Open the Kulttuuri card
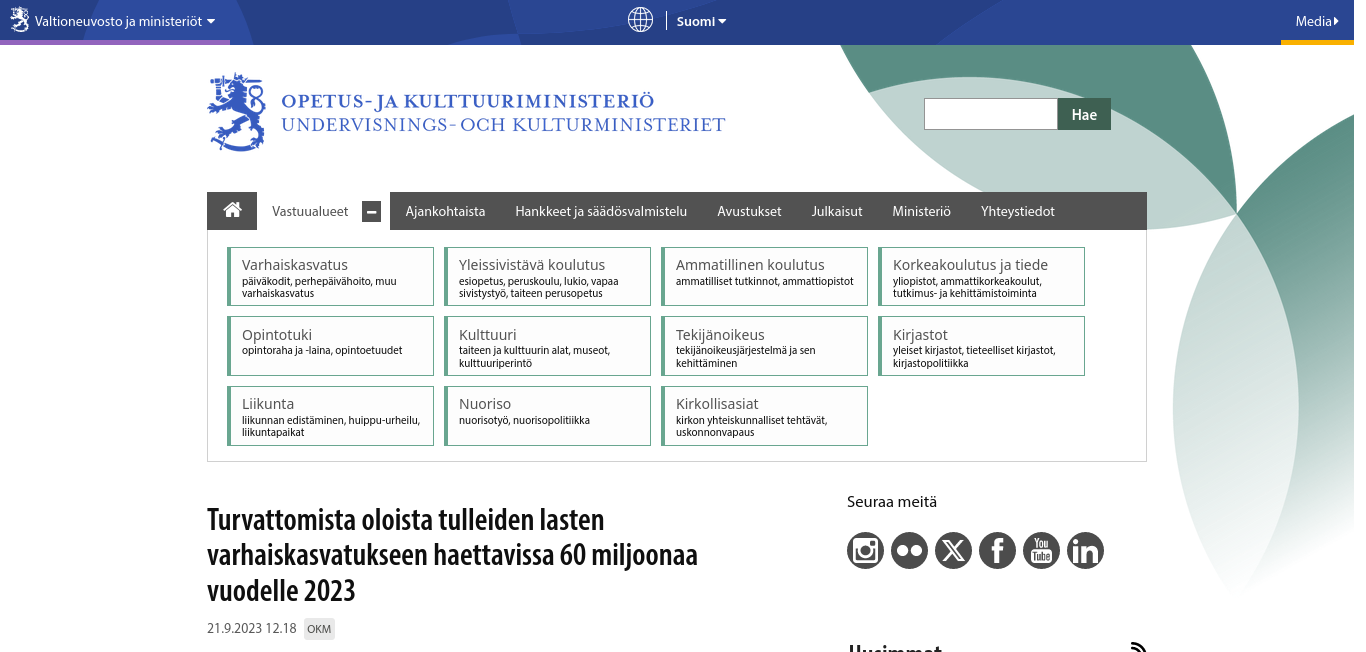The image size is (1366, 652). pos(547,346)
